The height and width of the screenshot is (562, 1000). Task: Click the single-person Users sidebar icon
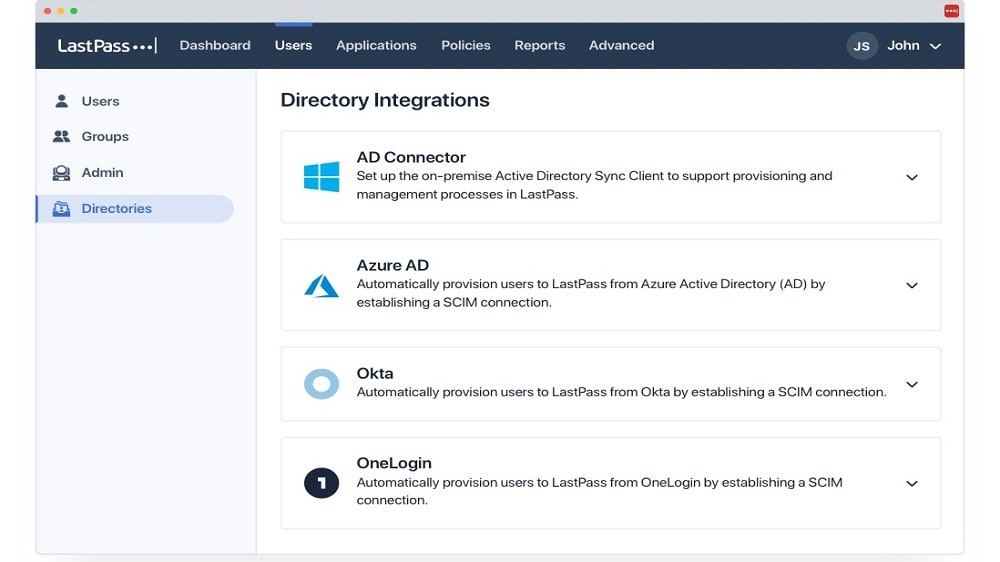click(x=61, y=101)
